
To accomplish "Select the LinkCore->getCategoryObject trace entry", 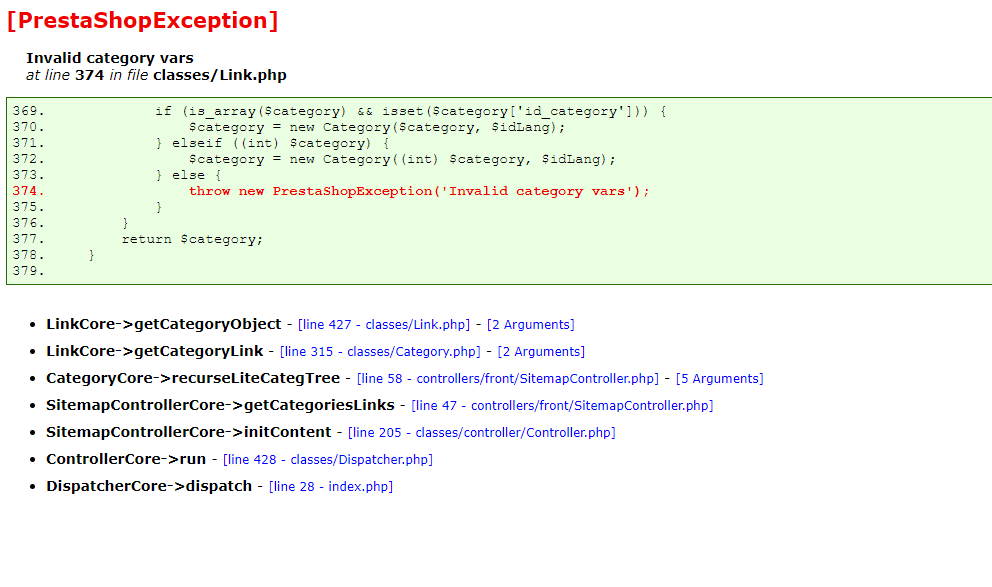I will pyautogui.click(x=163, y=324).
